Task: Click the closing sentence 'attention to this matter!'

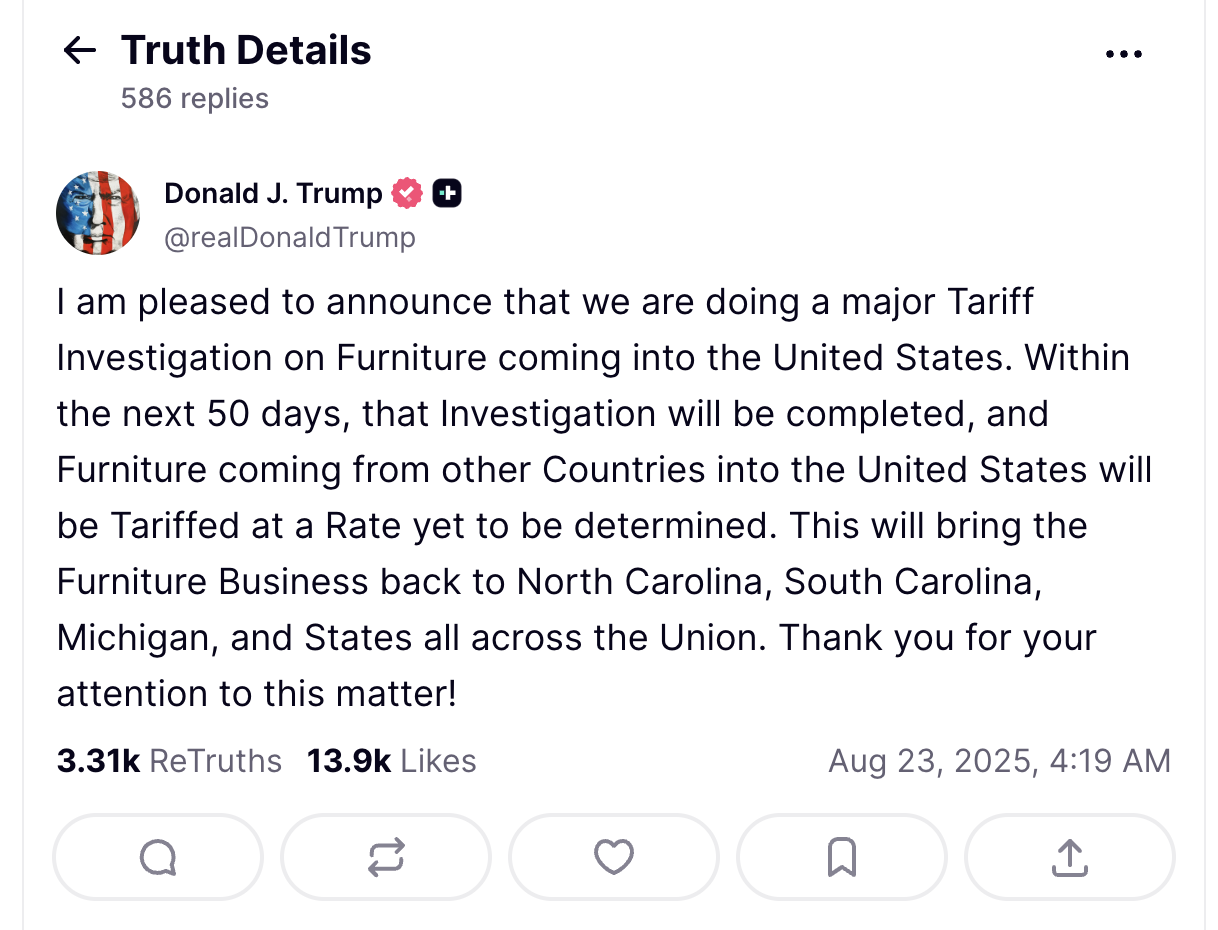Action: [x=257, y=694]
